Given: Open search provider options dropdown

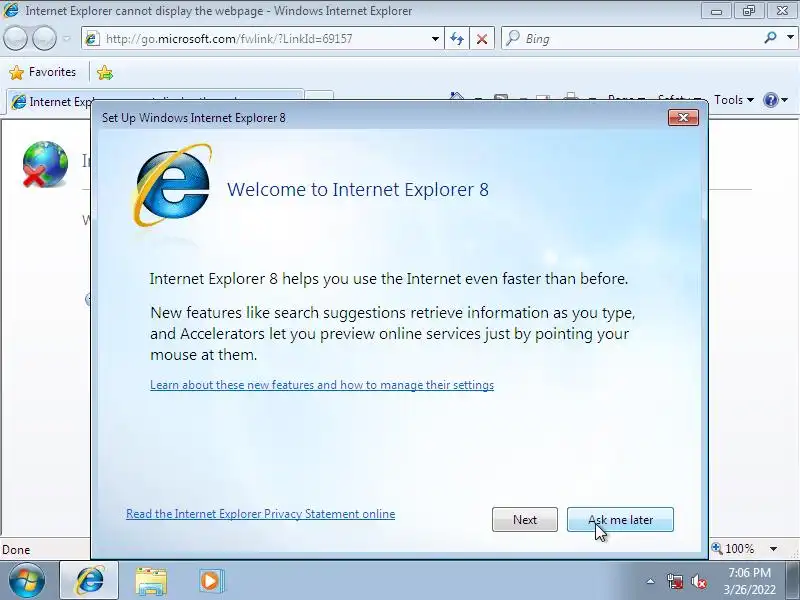Looking at the screenshot, I should (x=790, y=38).
